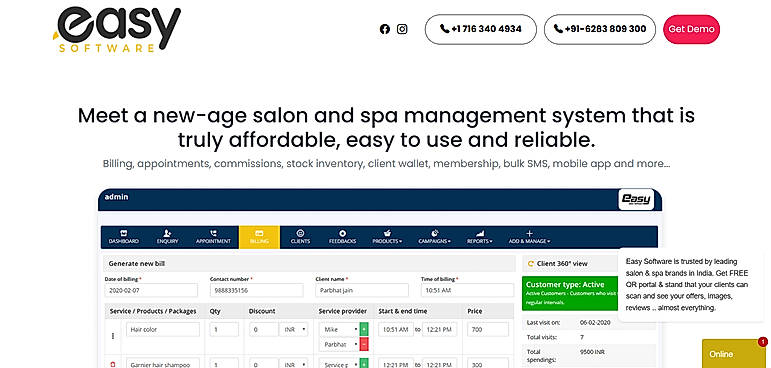Click the Get Demo button

tap(691, 30)
